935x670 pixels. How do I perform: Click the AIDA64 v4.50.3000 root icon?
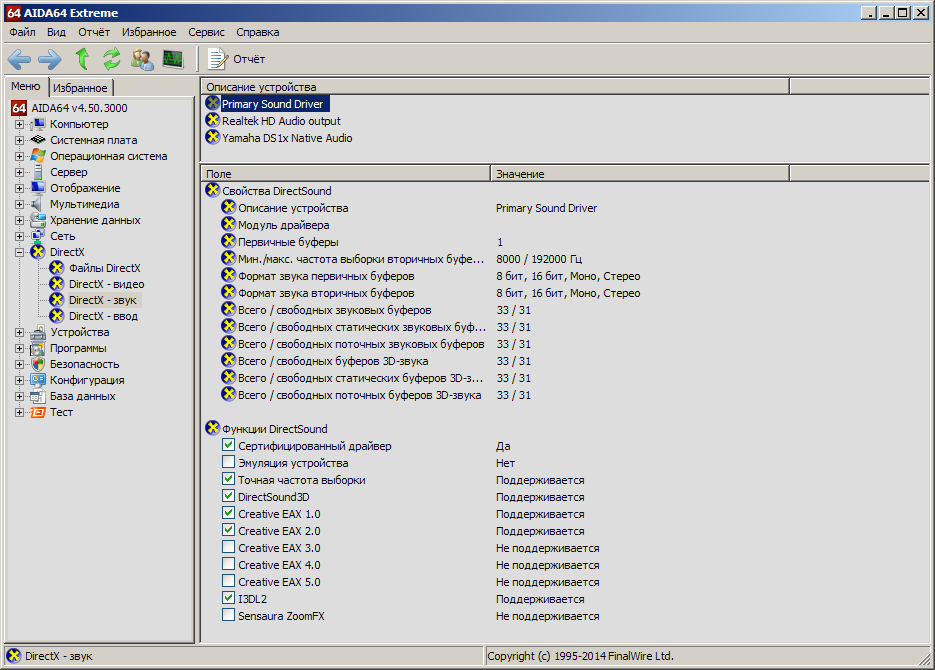point(19,108)
